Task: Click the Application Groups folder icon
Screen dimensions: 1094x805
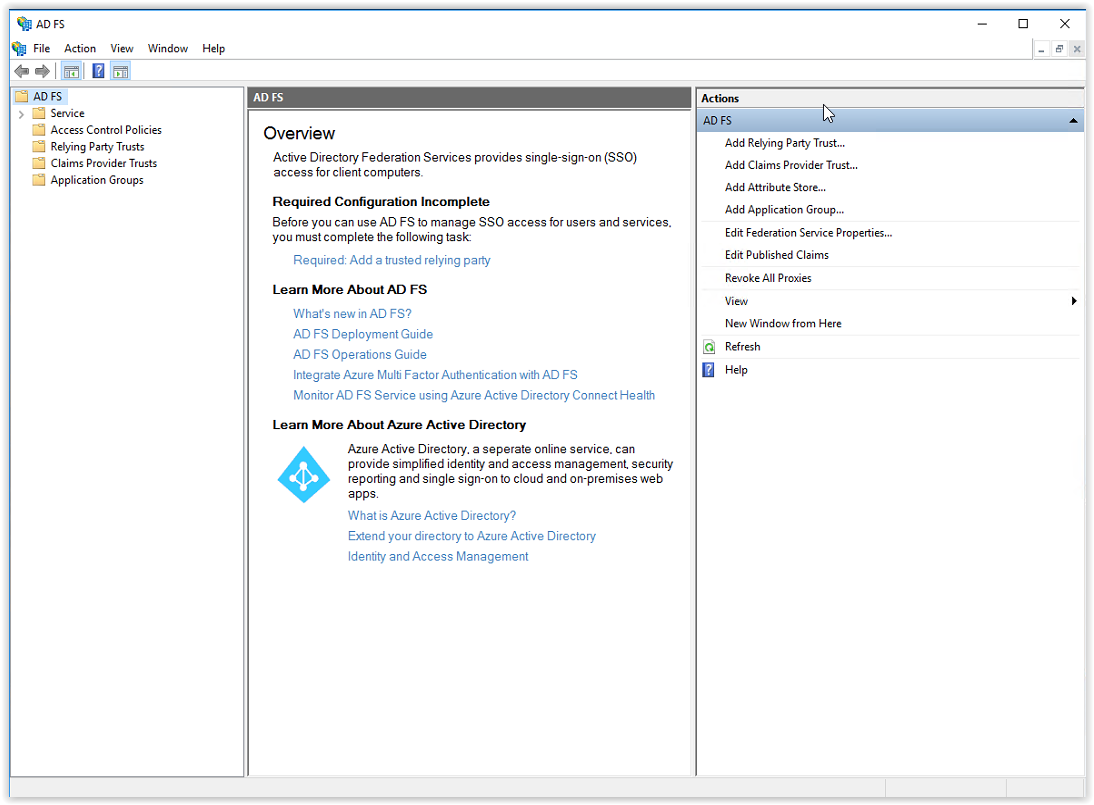Action: (39, 180)
